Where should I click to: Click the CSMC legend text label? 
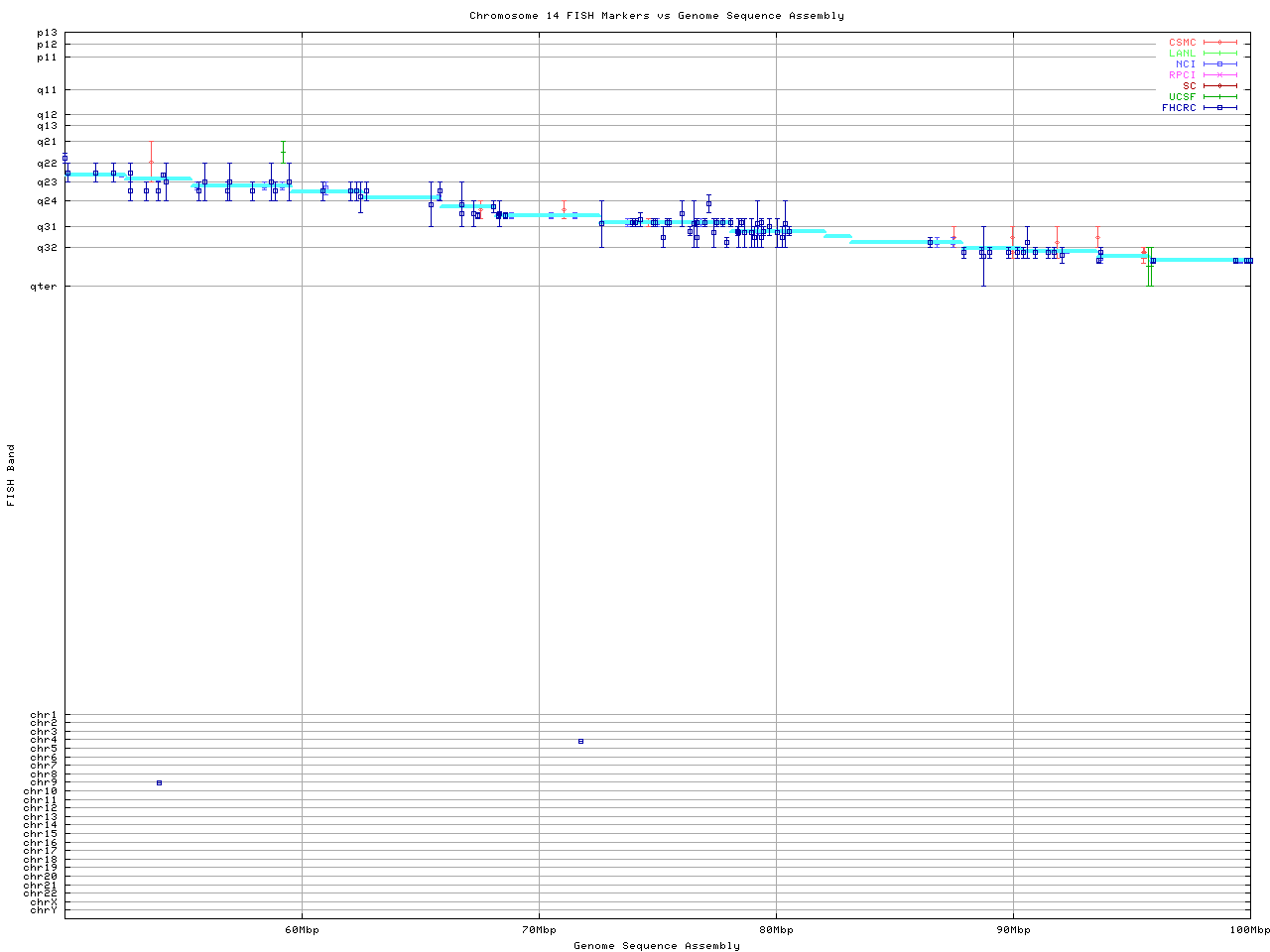click(x=1182, y=43)
